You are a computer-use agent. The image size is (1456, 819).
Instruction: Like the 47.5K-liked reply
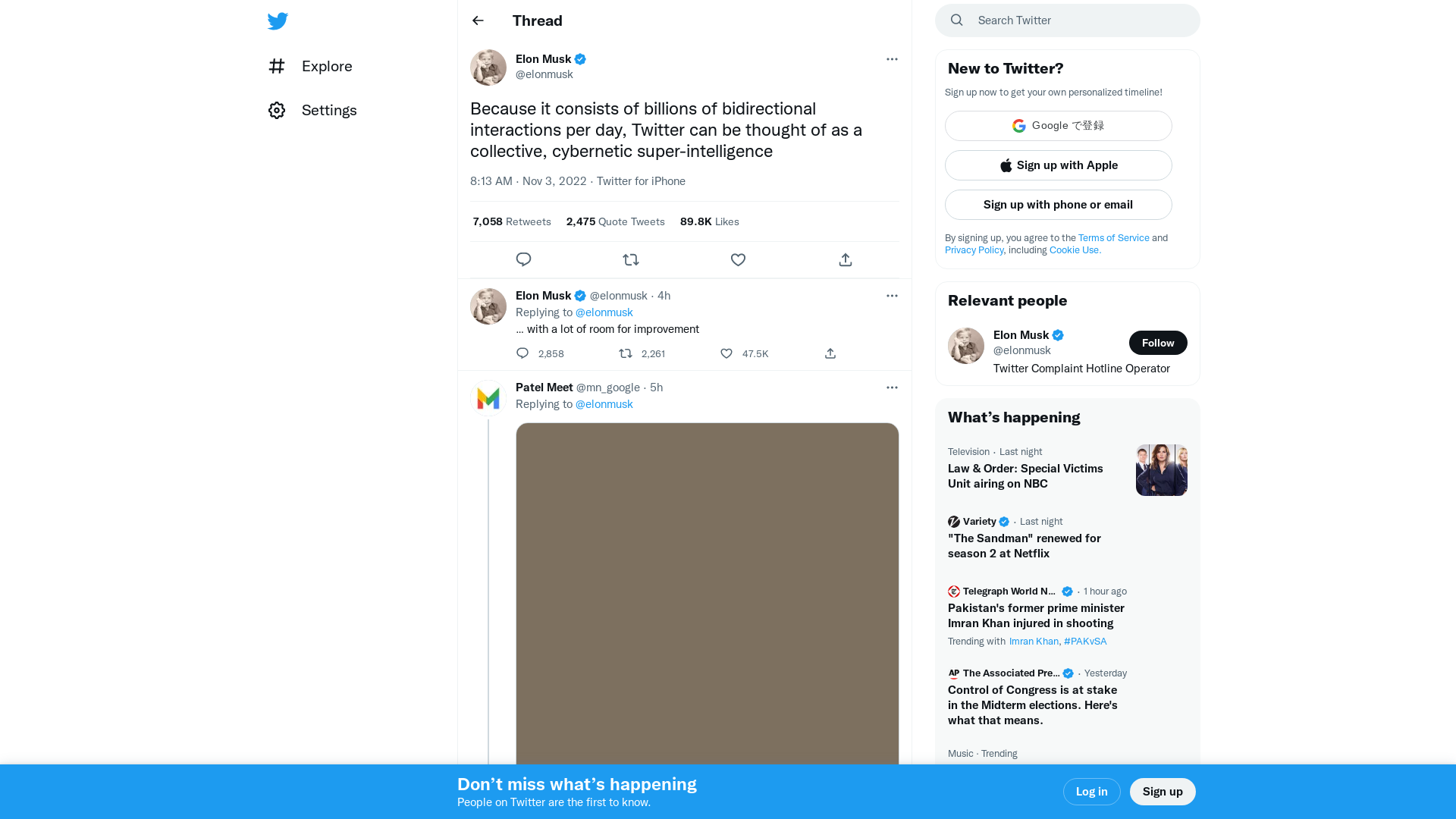coord(726,353)
